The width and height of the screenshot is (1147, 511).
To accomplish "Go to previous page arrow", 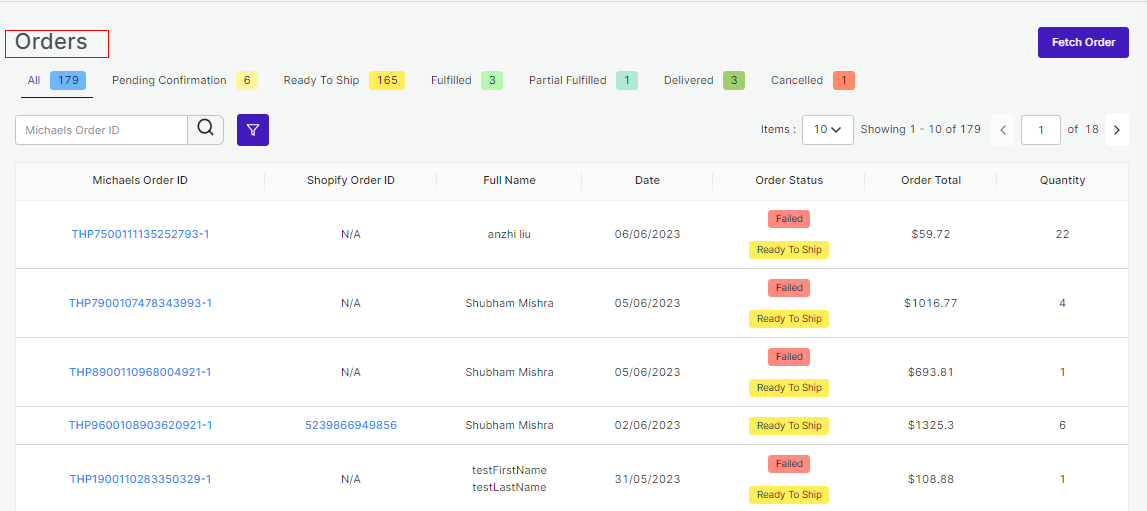I will pos(1003,130).
